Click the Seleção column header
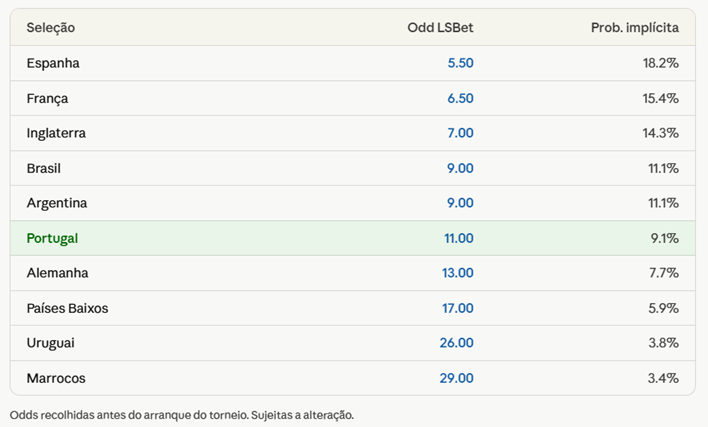 pyautogui.click(x=51, y=28)
